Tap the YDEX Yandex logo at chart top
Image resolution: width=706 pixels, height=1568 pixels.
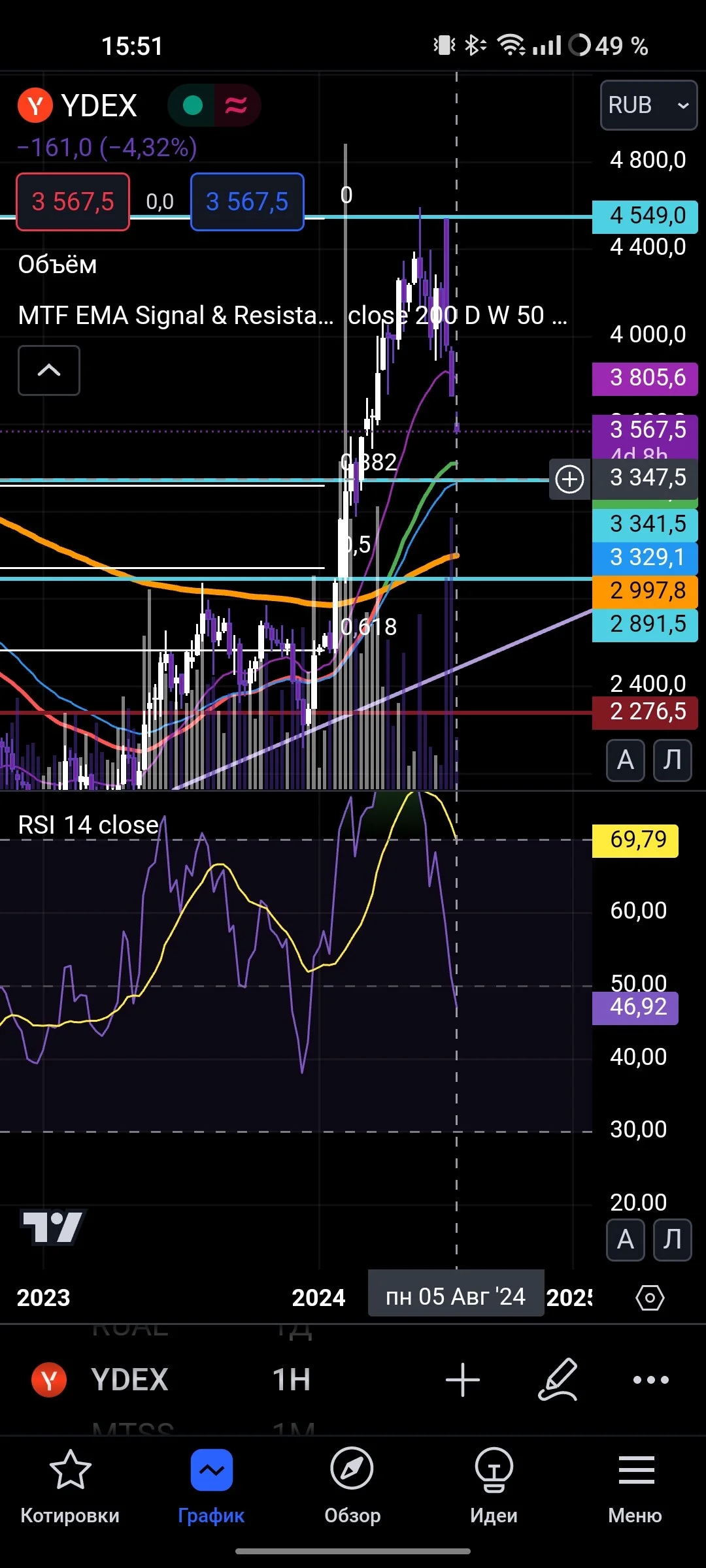(35, 105)
